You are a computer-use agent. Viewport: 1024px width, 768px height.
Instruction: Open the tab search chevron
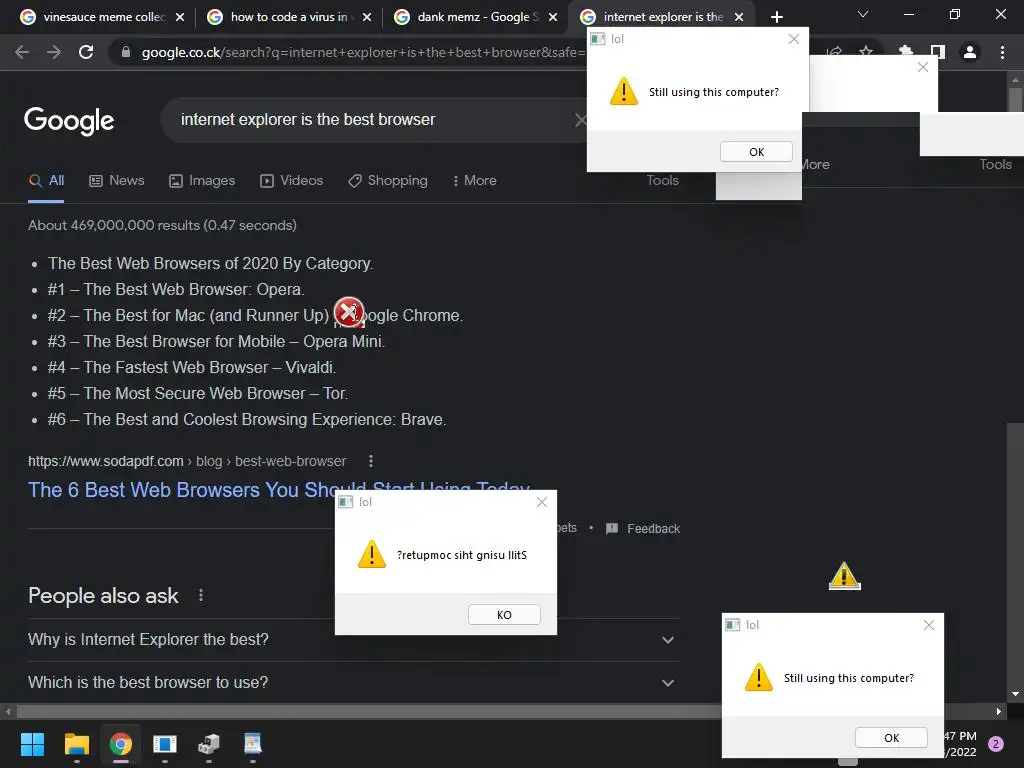[x=863, y=14]
